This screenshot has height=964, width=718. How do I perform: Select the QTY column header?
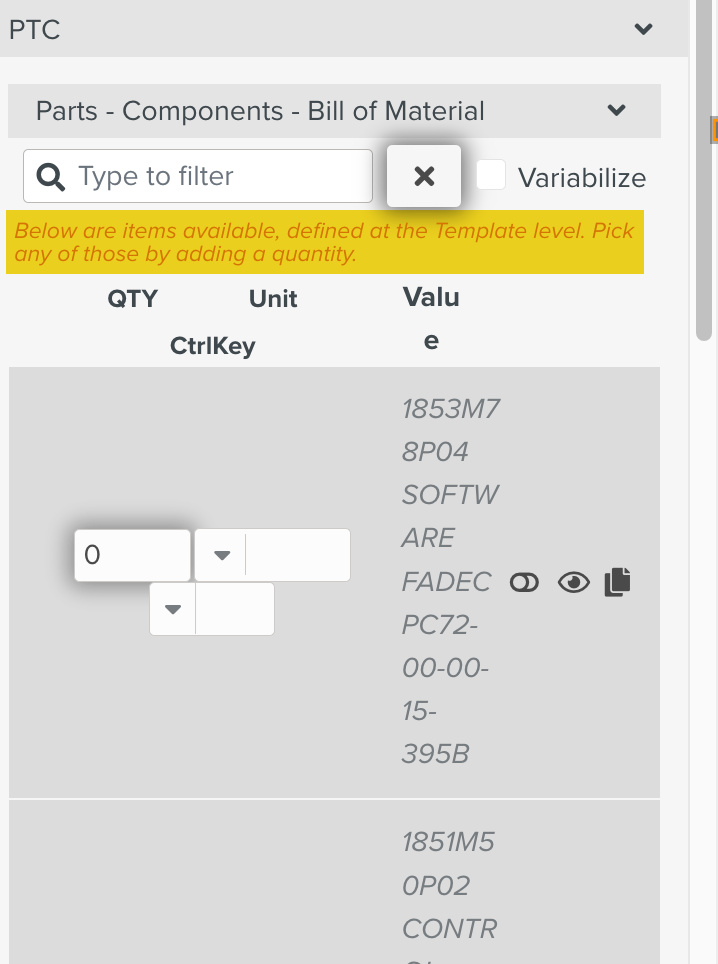[x=133, y=298]
